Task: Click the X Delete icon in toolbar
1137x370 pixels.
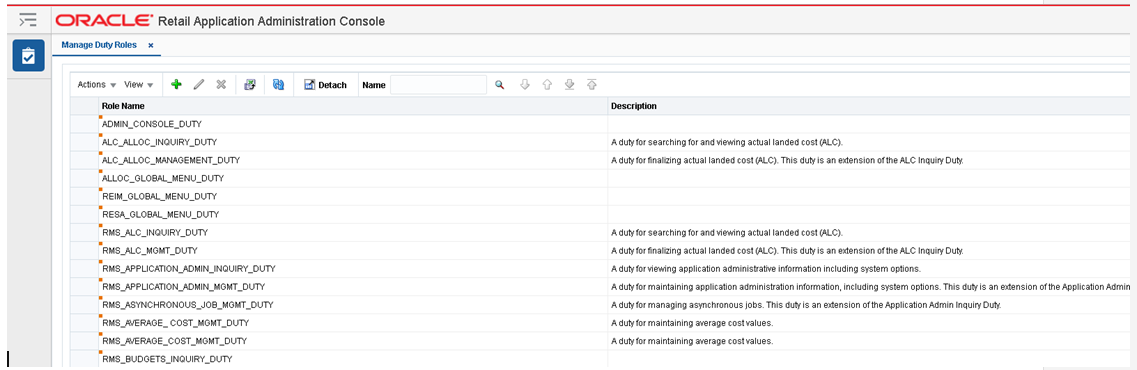Action: tap(221, 85)
